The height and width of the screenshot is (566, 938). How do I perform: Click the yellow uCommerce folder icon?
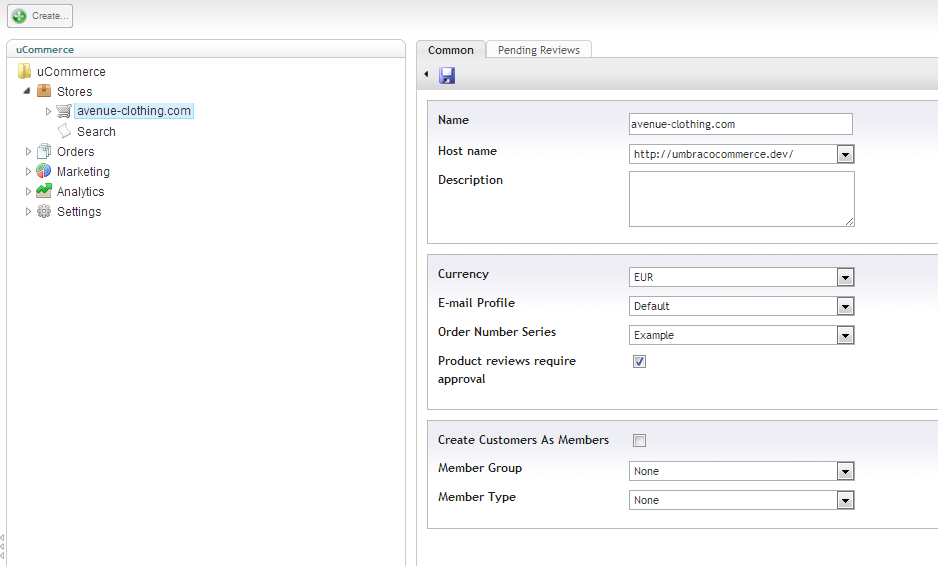click(25, 71)
